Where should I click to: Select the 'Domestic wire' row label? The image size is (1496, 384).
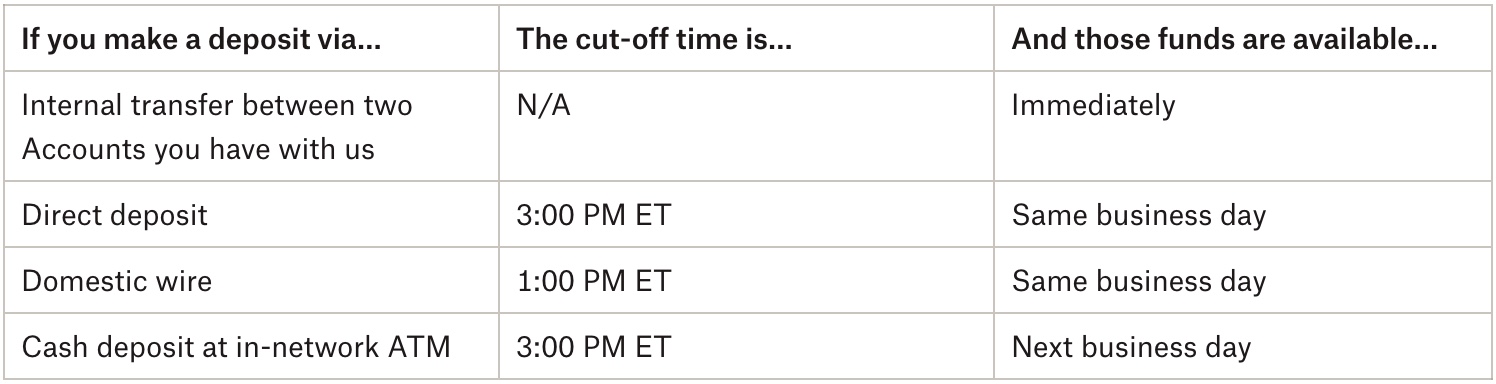[116, 281]
